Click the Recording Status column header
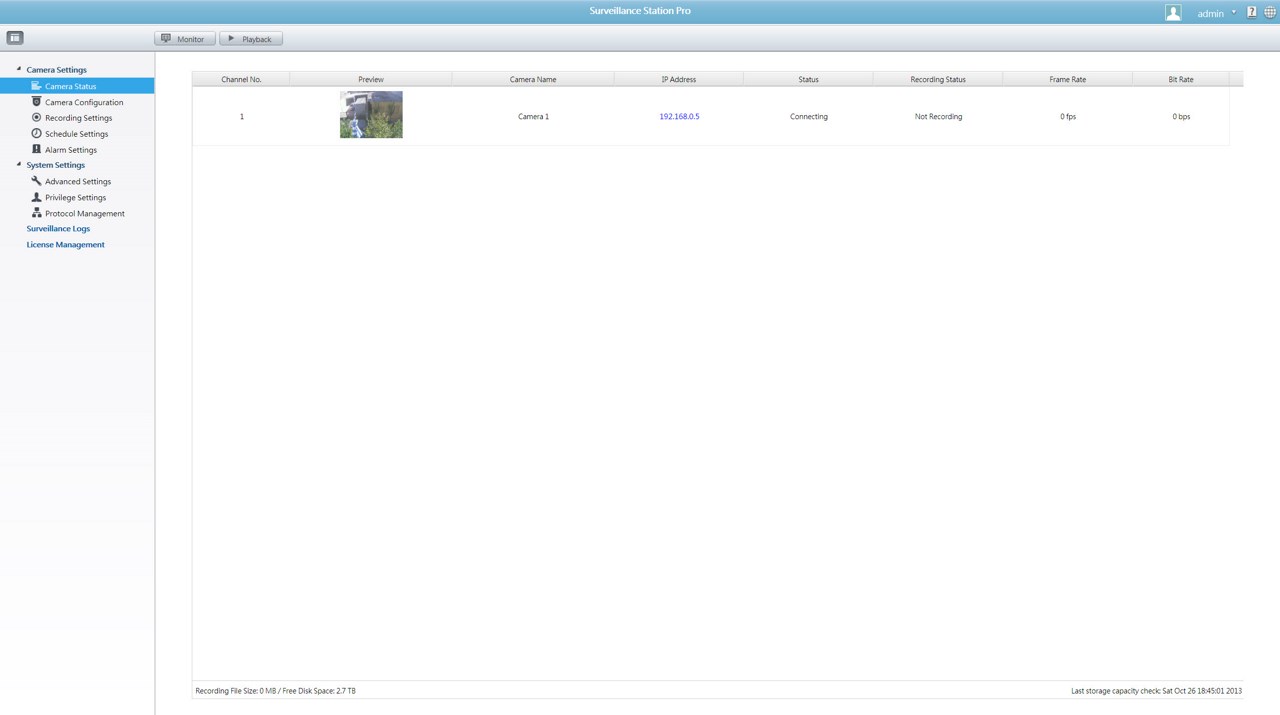The height and width of the screenshot is (715, 1280). (x=938, y=79)
